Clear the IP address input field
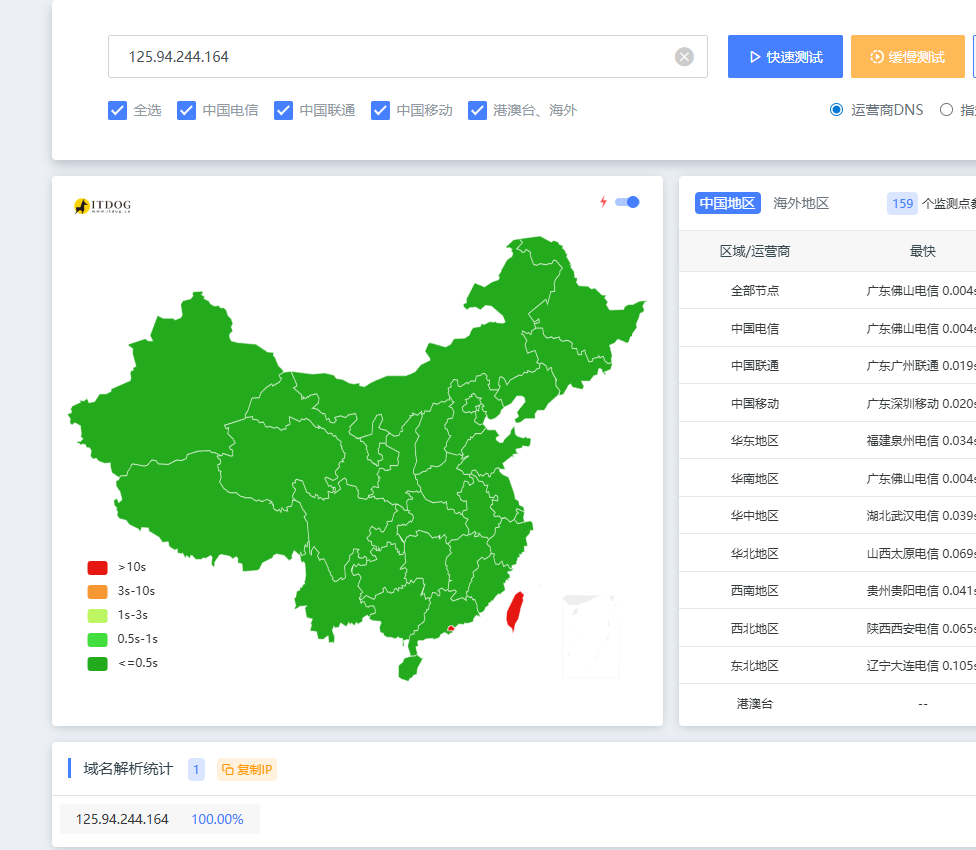Viewport: 976px width, 850px height. click(x=684, y=57)
